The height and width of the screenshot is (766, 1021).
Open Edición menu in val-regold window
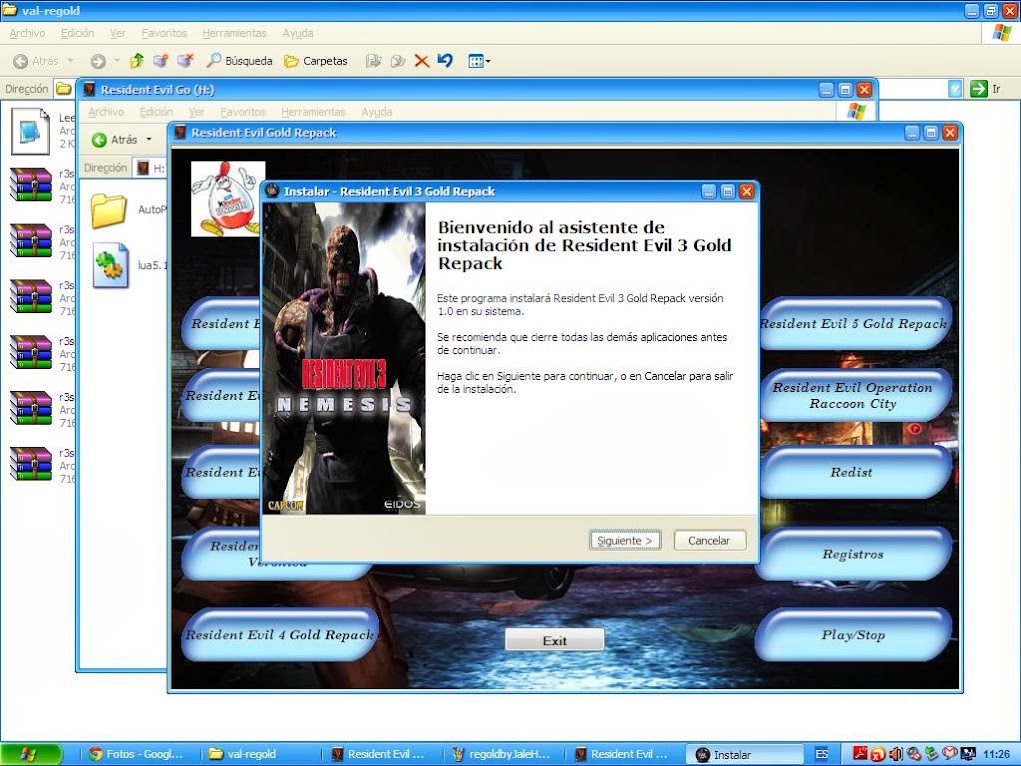77,33
